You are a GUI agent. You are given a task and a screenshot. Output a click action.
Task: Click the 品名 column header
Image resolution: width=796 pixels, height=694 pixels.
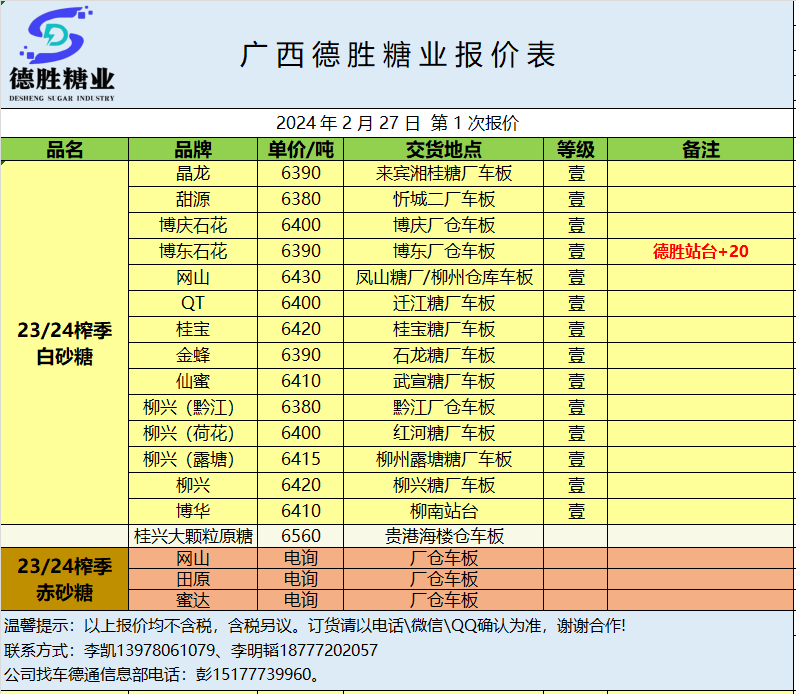coord(65,150)
